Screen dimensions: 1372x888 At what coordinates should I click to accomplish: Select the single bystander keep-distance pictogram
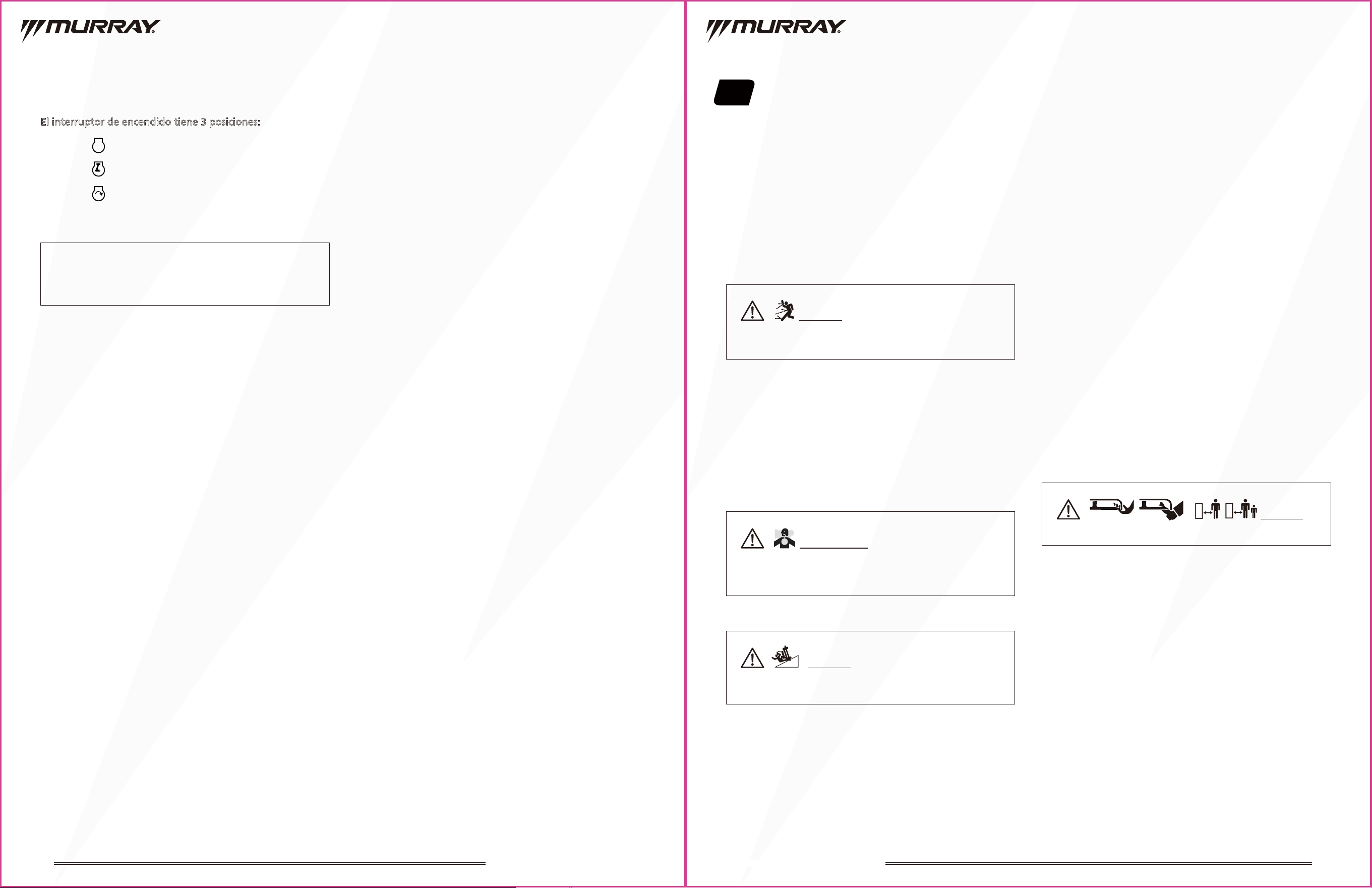pyautogui.click(x=1208, y=509)
